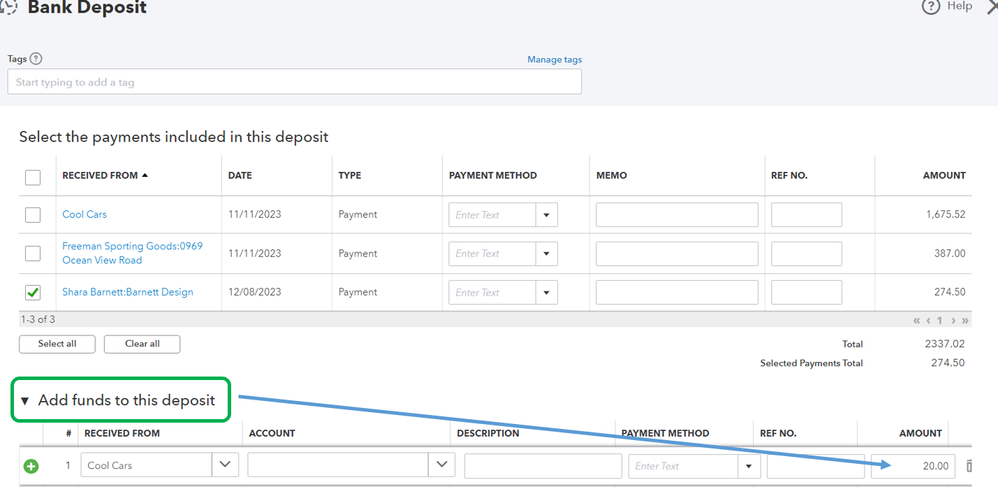Image resolution: width=998 pixels, height=487 pixels.
Task: Check the Freeman Sporting Goods payment checkbox
Action: [x=32, y=253]
